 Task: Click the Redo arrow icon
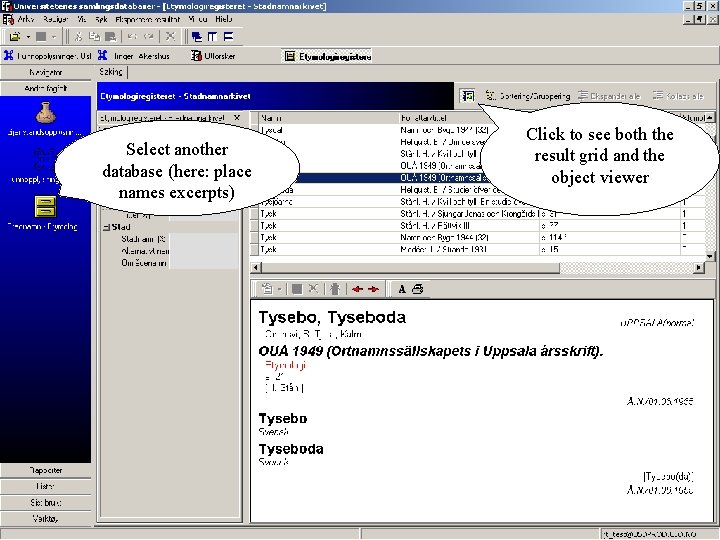149,36
